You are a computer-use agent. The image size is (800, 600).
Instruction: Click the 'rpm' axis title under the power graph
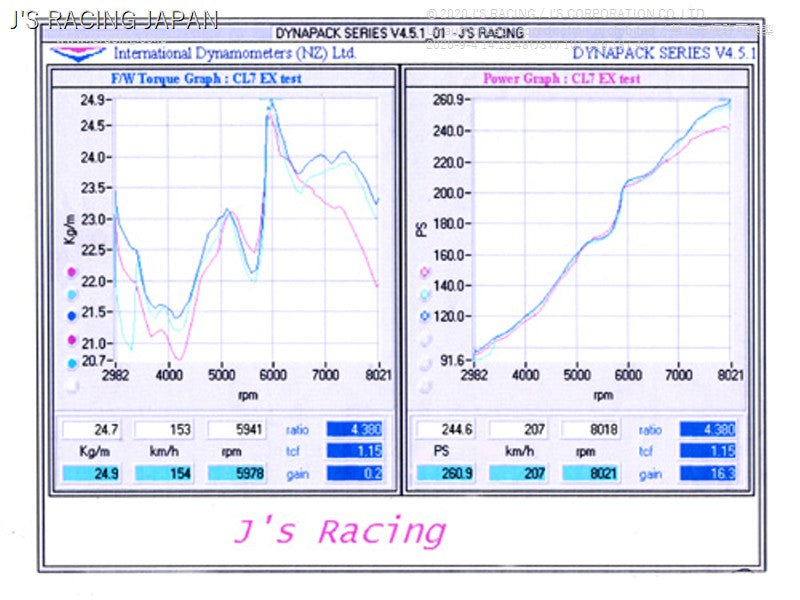pyautogui.click(x=603, y=395)
